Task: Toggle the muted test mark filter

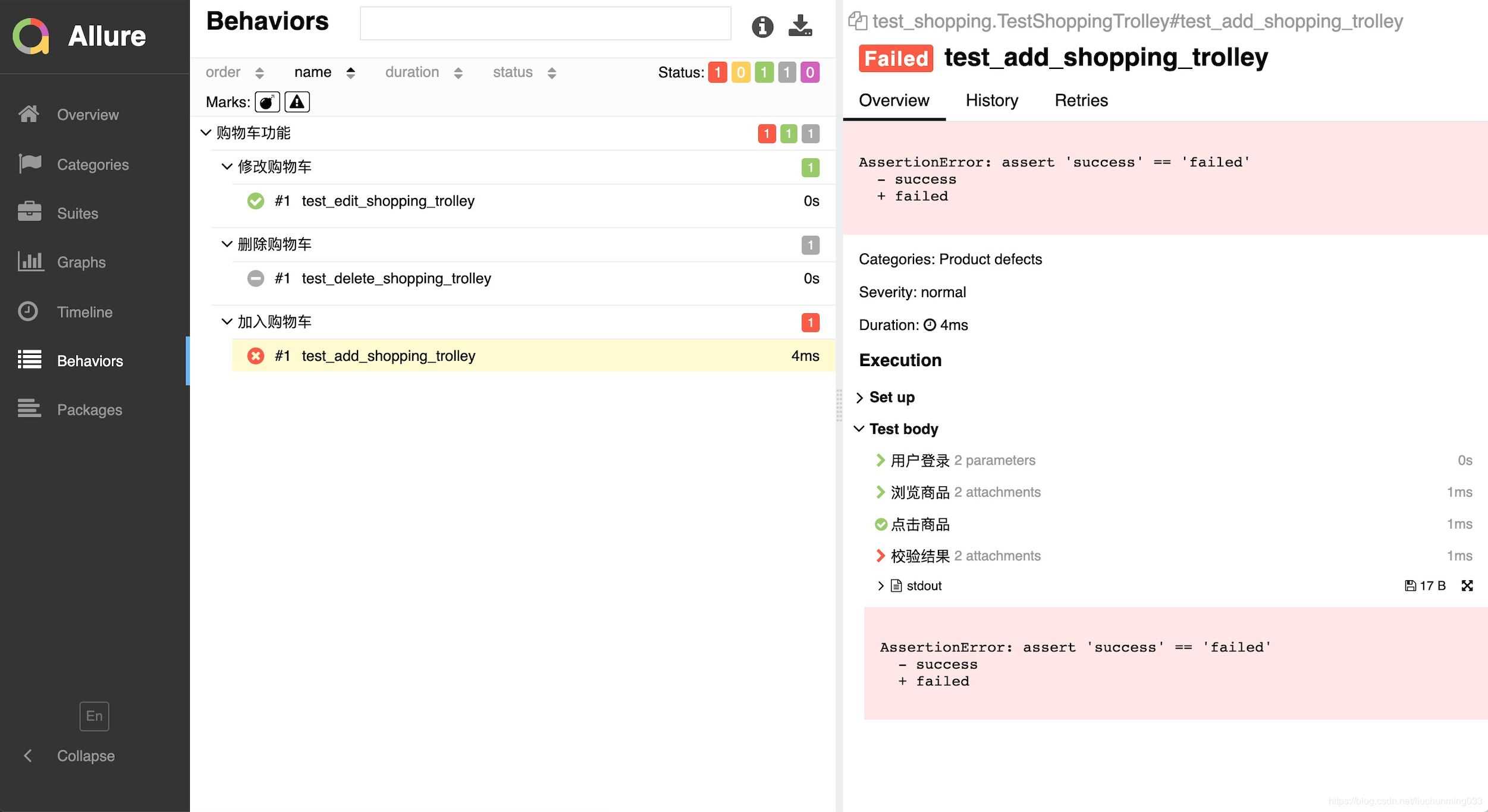Action: point(297,101)
